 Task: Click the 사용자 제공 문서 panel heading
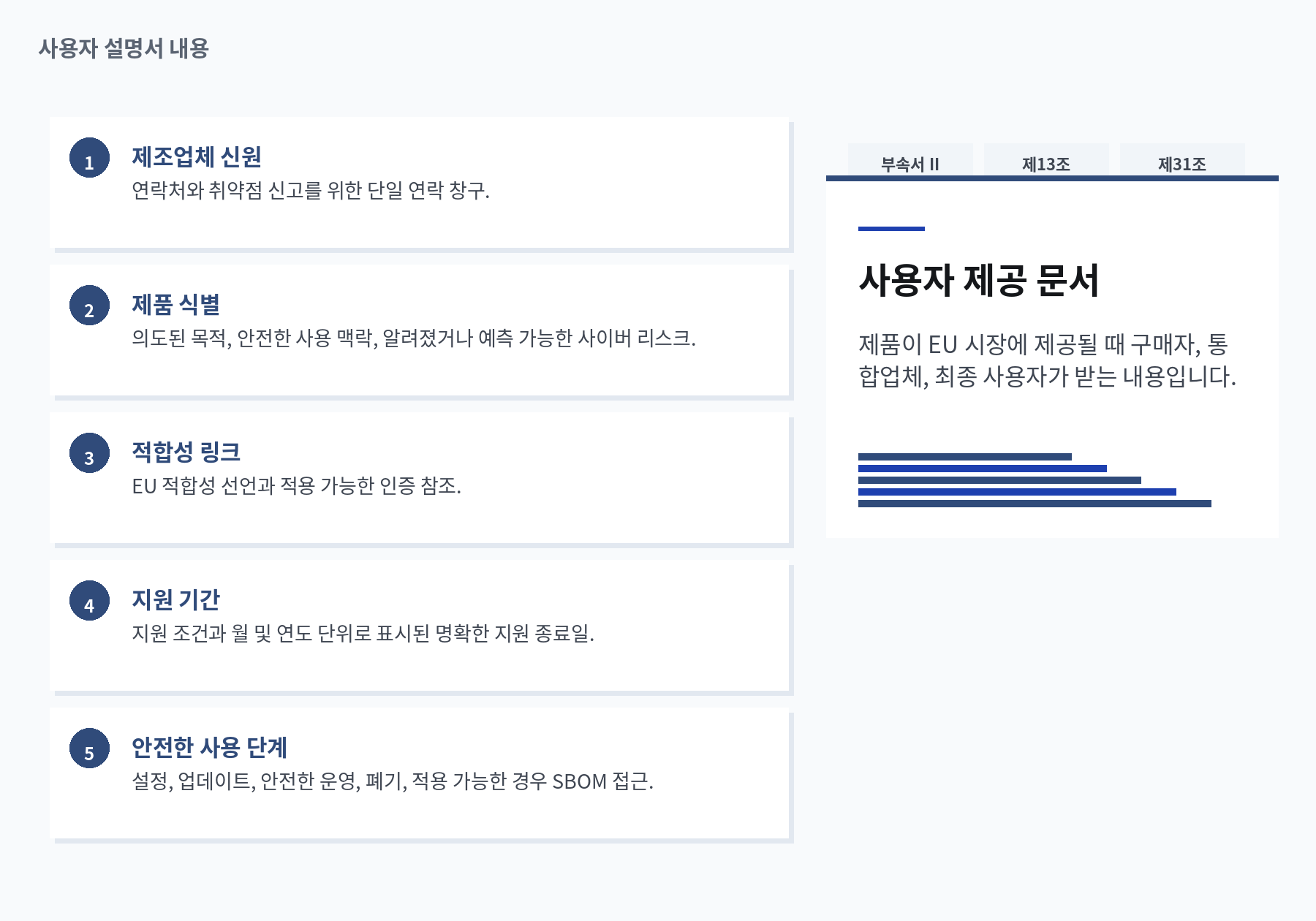tap(978, 280)
